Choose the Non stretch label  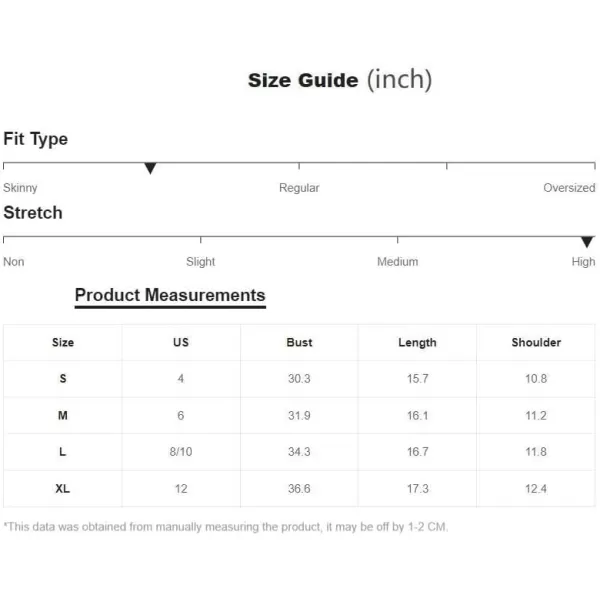point(14,262)
